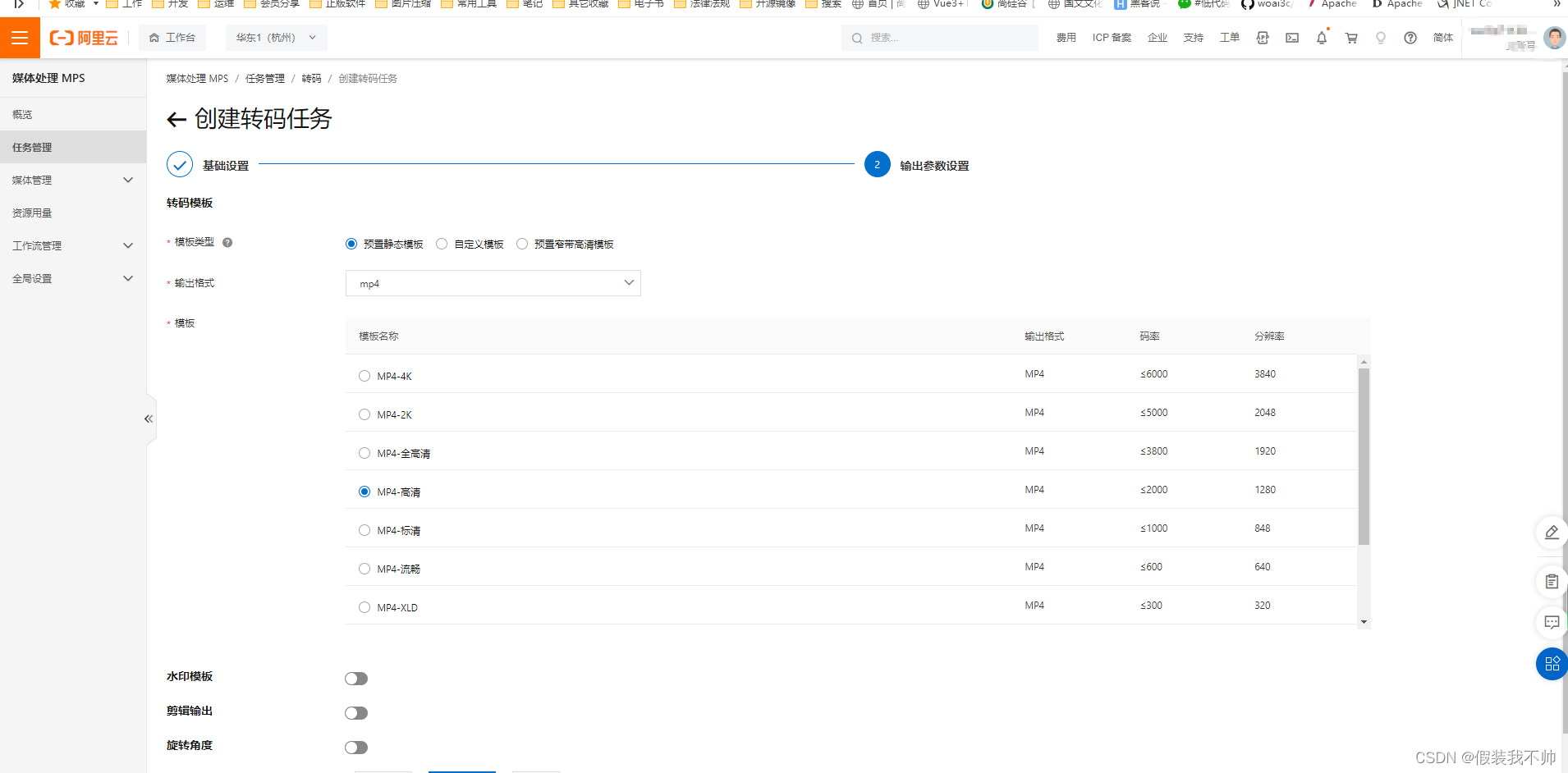1568x773 pixels.
Task: Open the 华东1（杭州）region selector
Action: [x=276, y=37]
